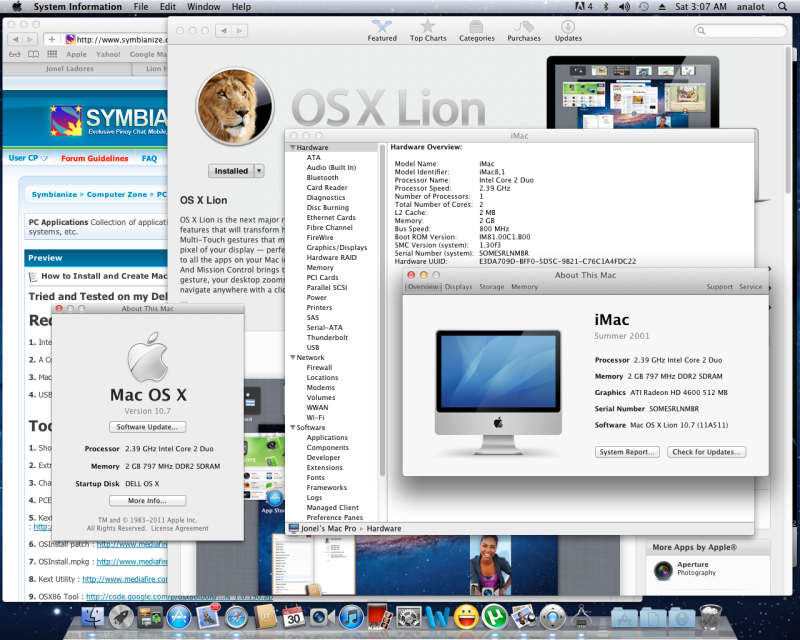Launch uTorrent from the Dock

pyautogui.click(x=495, y=618)
